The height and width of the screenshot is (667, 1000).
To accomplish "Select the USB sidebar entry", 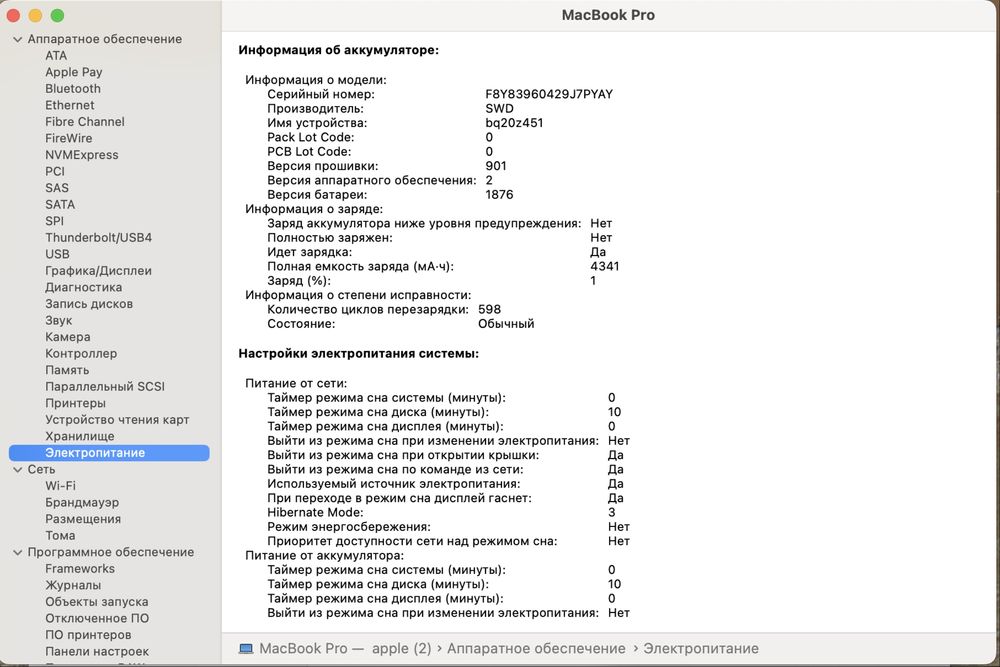I will 57,254.
